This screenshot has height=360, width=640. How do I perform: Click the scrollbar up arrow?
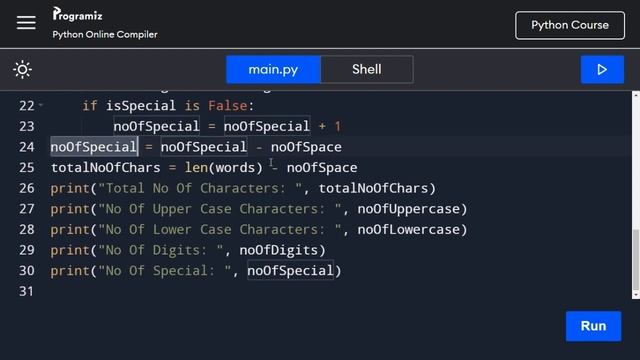point(636,95)
